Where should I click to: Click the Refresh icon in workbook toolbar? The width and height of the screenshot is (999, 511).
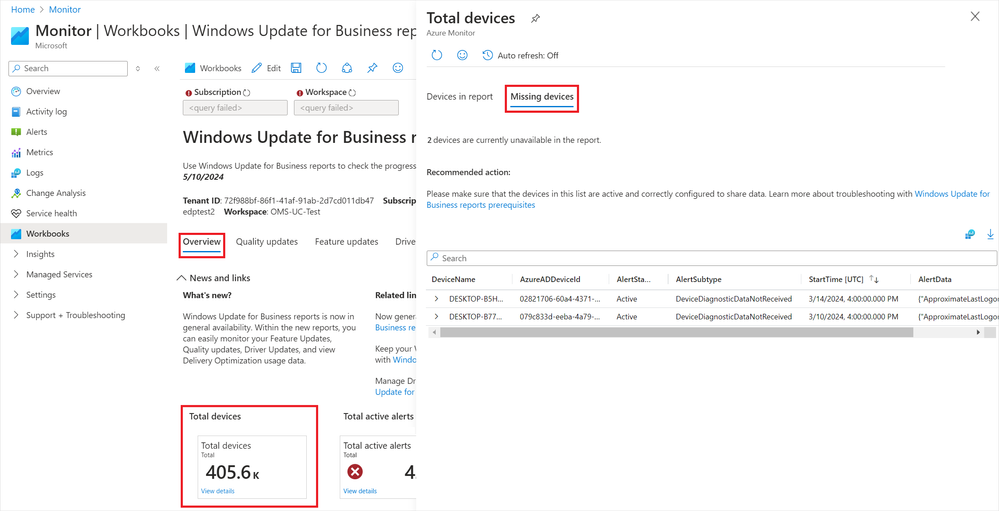(x=322, y=68)
